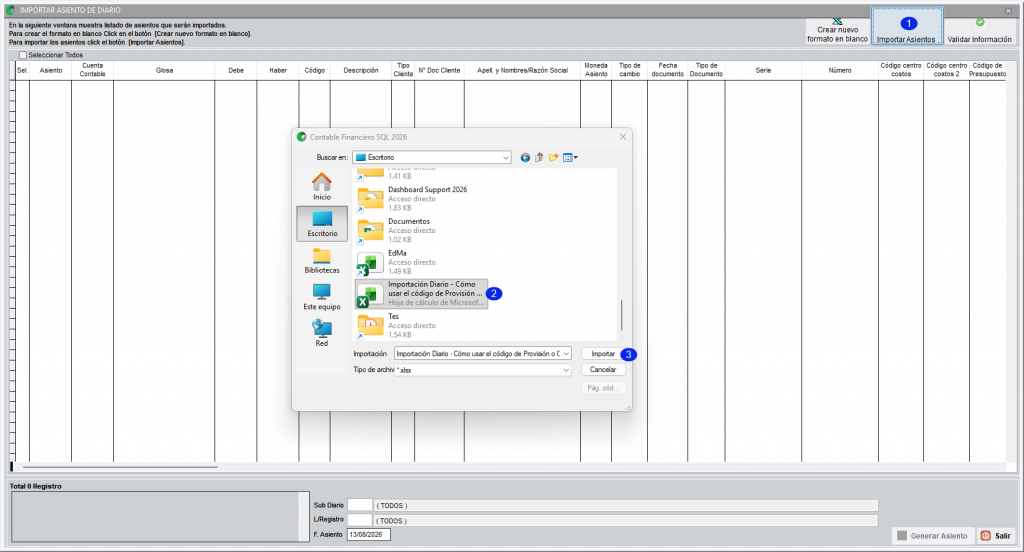1024x552 pixels.
Task: Click the Glosa column header
Action: pyautogui.click(x=164, y=71)
